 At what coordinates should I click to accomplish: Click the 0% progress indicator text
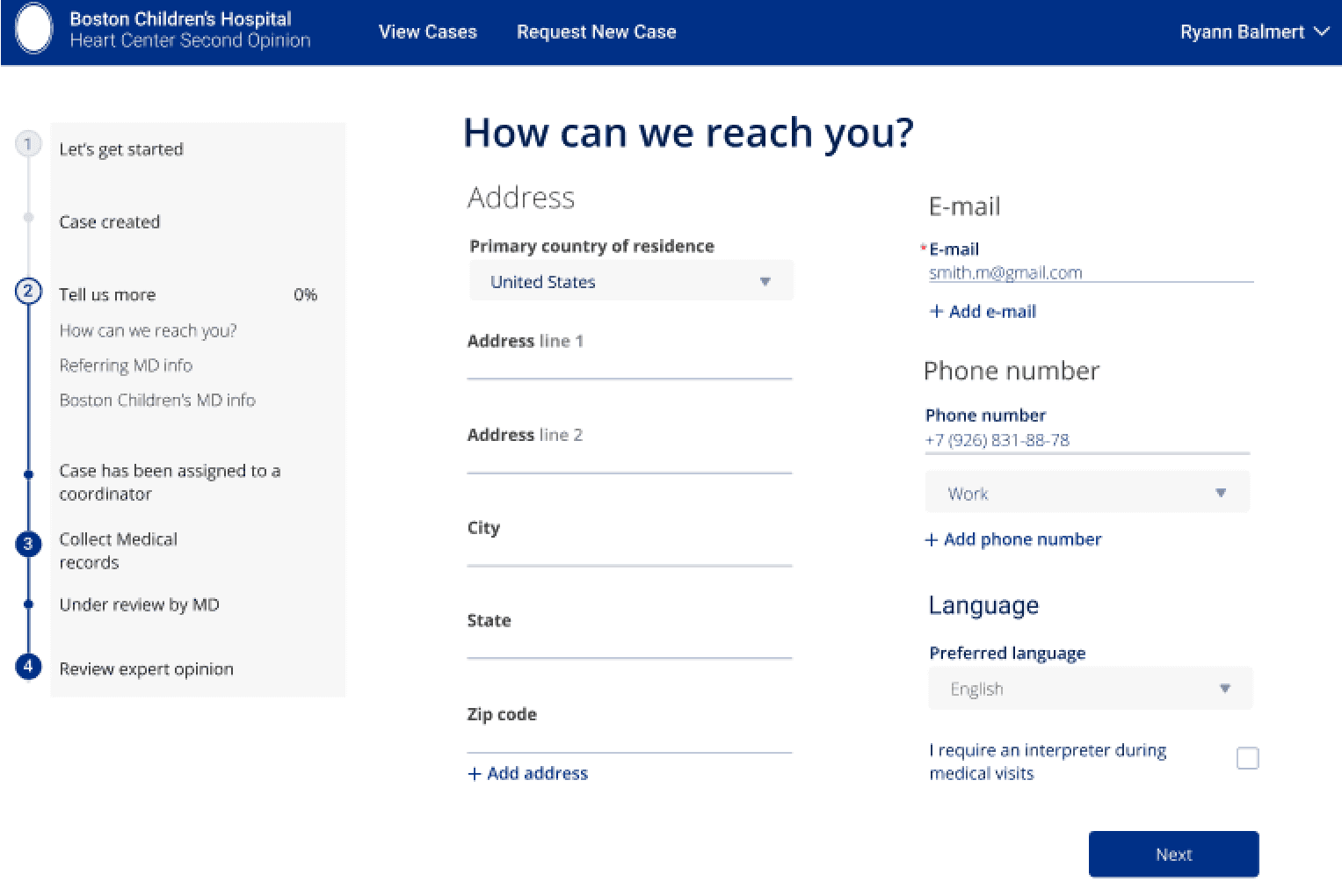[x=305, y=294]
